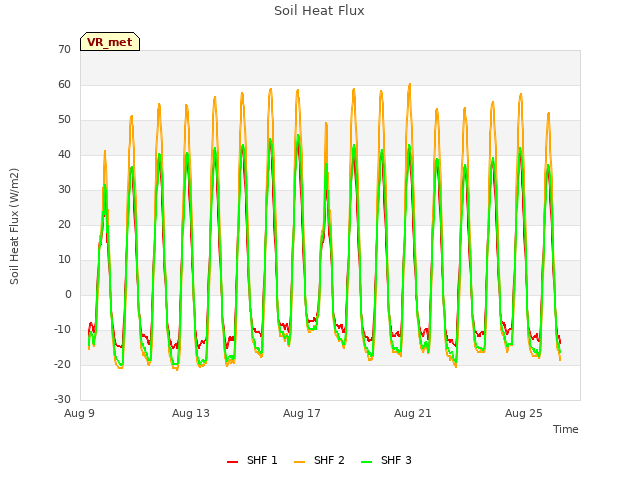Toggle SHF 3 series in legend
This screenshot has height=480, width=640.
(x=386, y=460)
